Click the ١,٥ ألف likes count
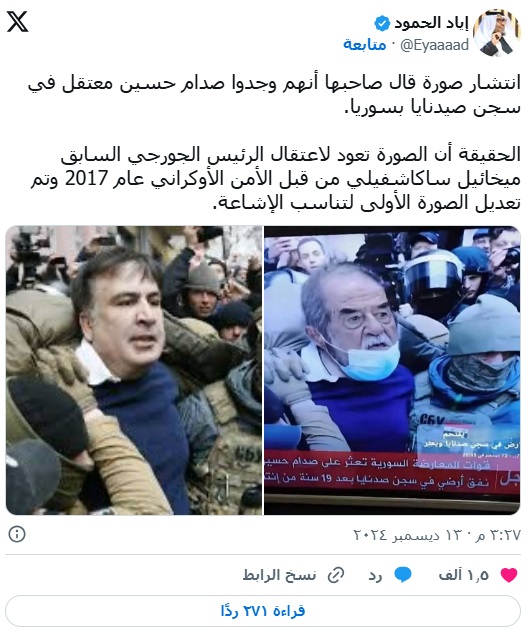Image resolution: width=530 pixels, height=638 pixels. (x=464, y=575)
